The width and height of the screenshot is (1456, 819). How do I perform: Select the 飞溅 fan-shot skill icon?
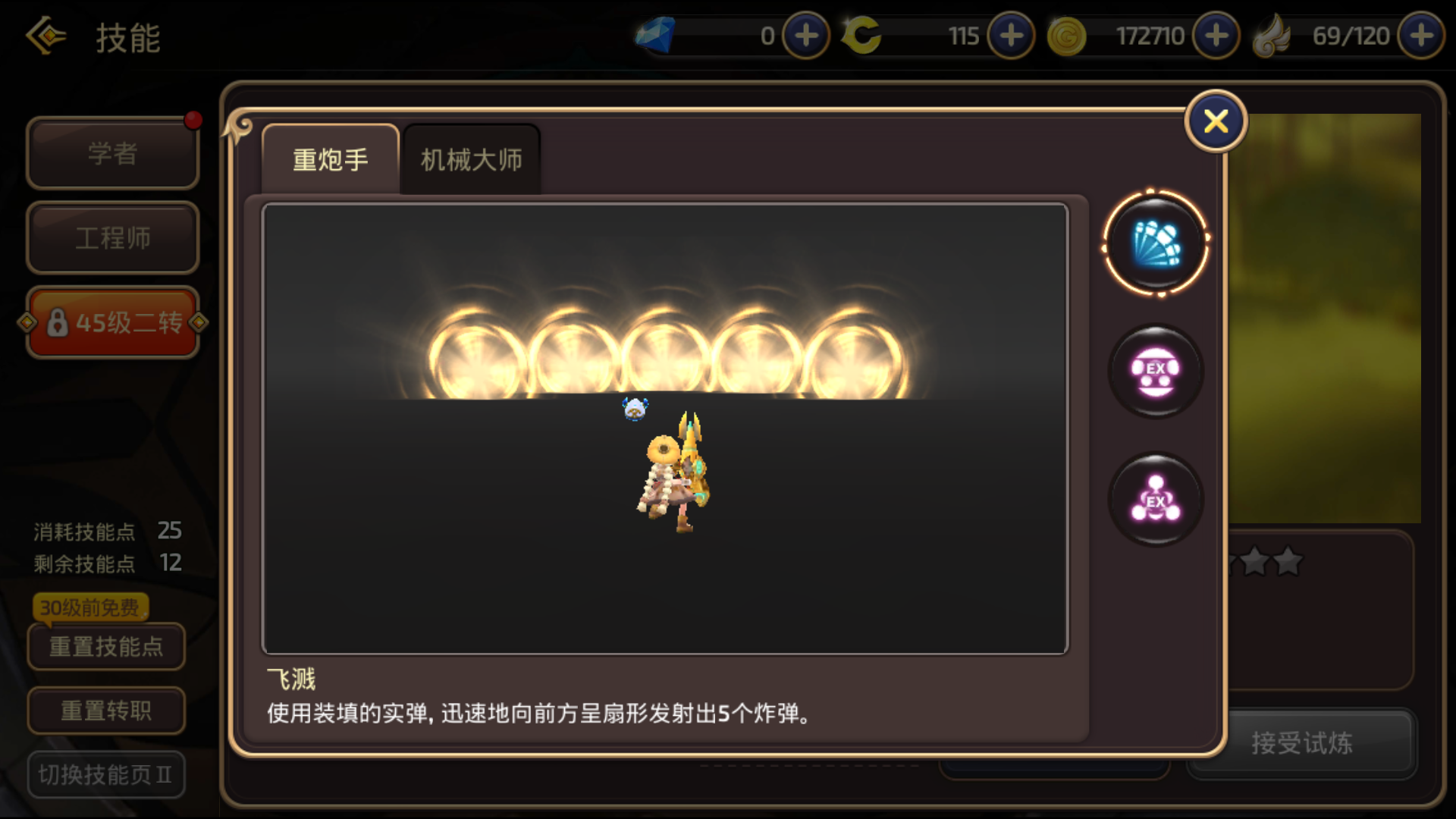(x=1155, y=243)
